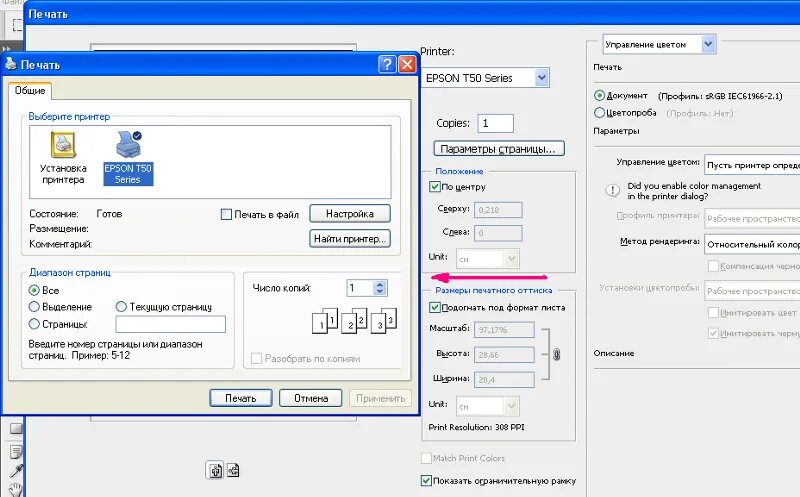Open the Установки цветопробы dropdown
Viewport: 800px width, 497px height.
tap(752, 291)
